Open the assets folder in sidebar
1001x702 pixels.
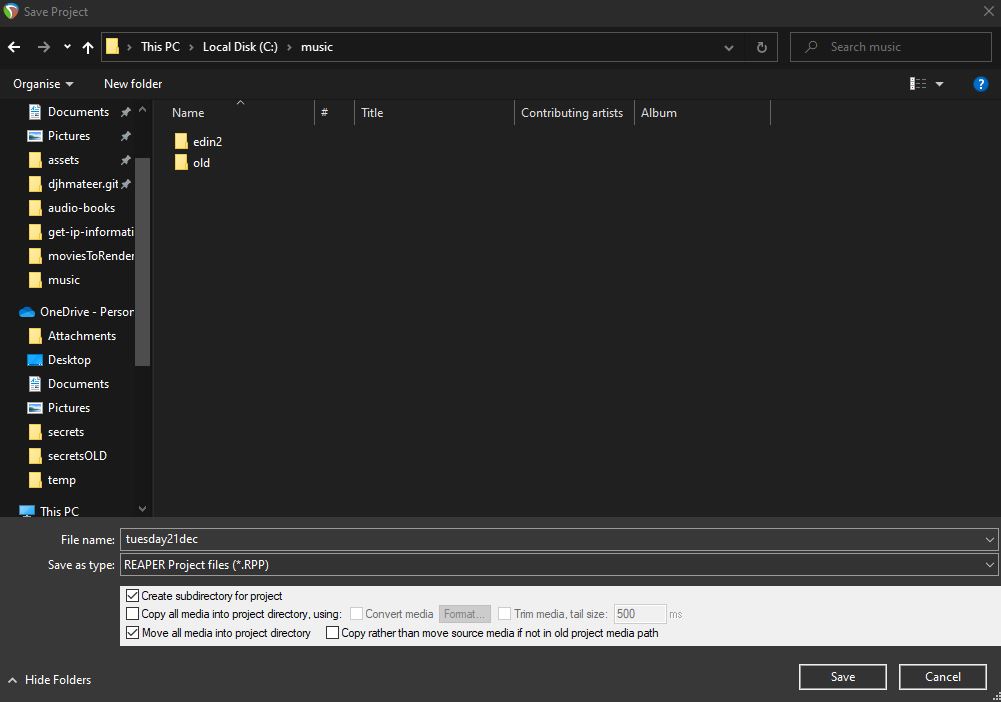click(63, 160)
